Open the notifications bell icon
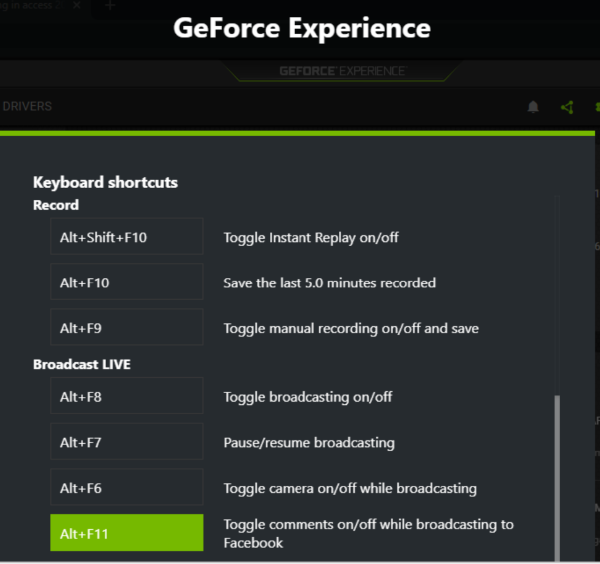The image size is (600, 564). (533, 107)
